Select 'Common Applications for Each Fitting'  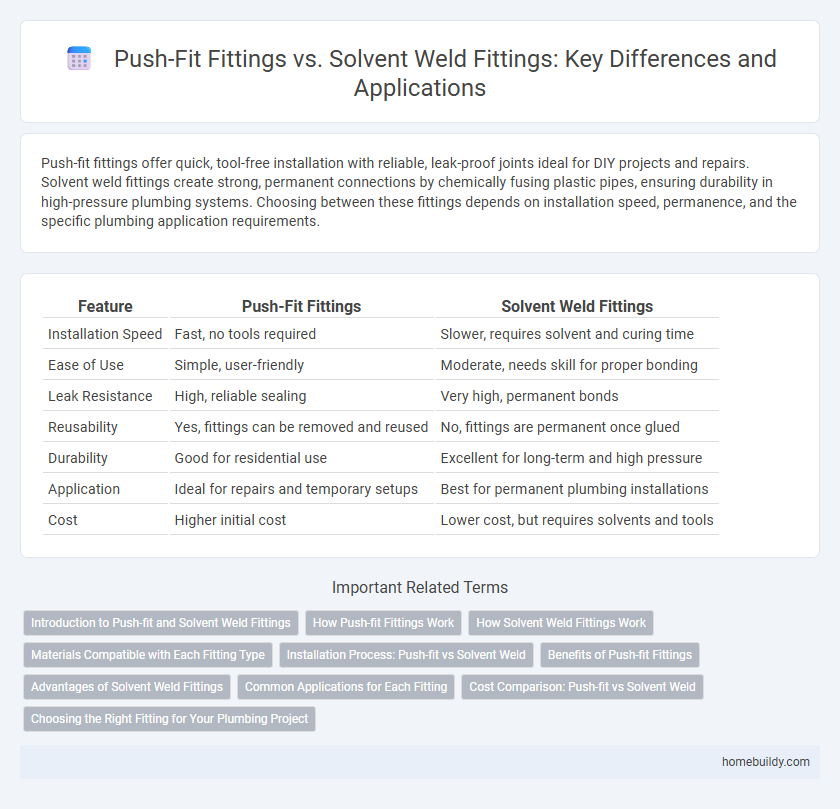point(346,687)
